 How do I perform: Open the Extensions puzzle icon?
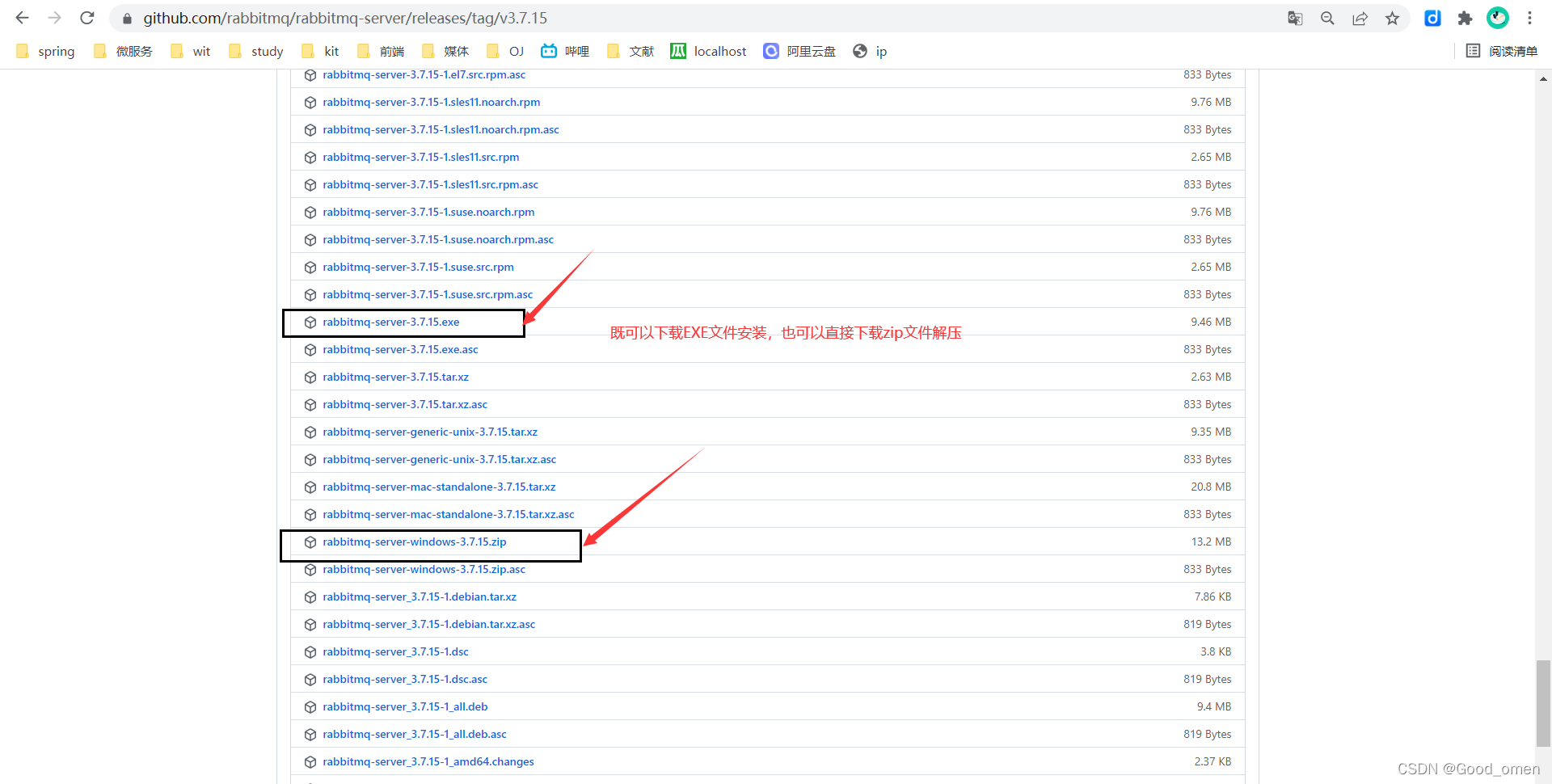(x=1465, y=18)
